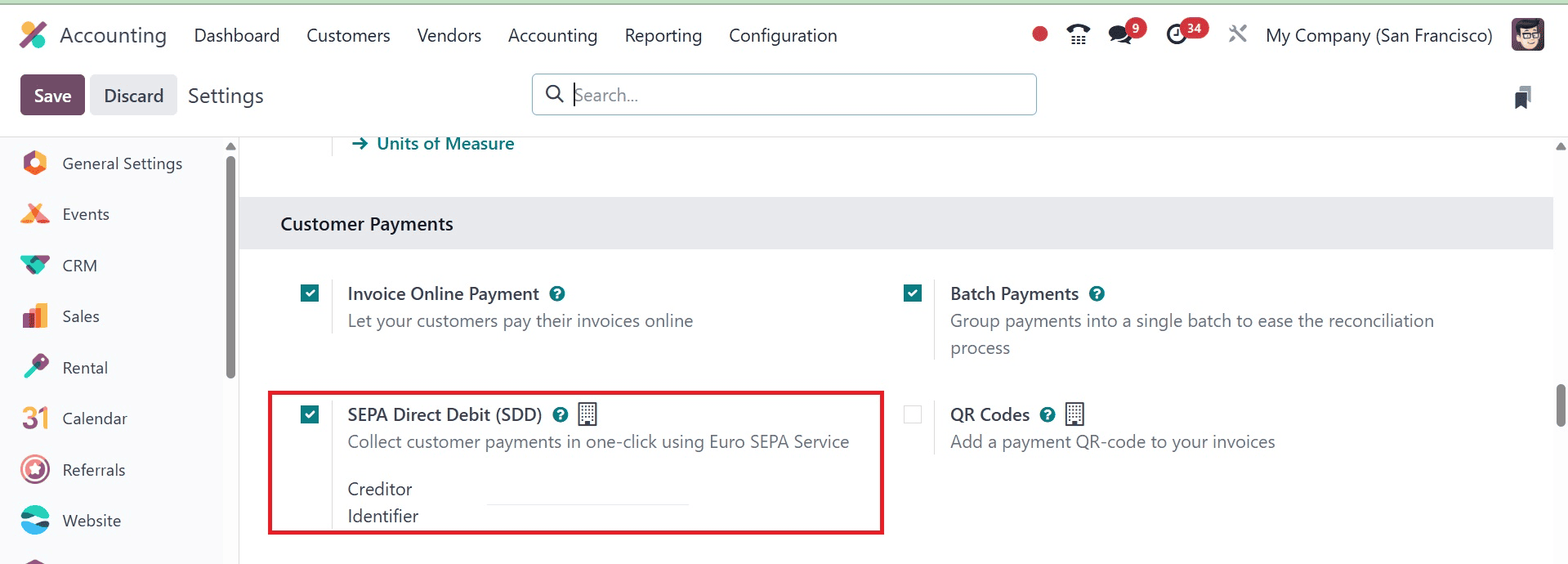The image size is (1568, 564).
Task: Click the Rental sidebar icon
Action: point(35,367)
